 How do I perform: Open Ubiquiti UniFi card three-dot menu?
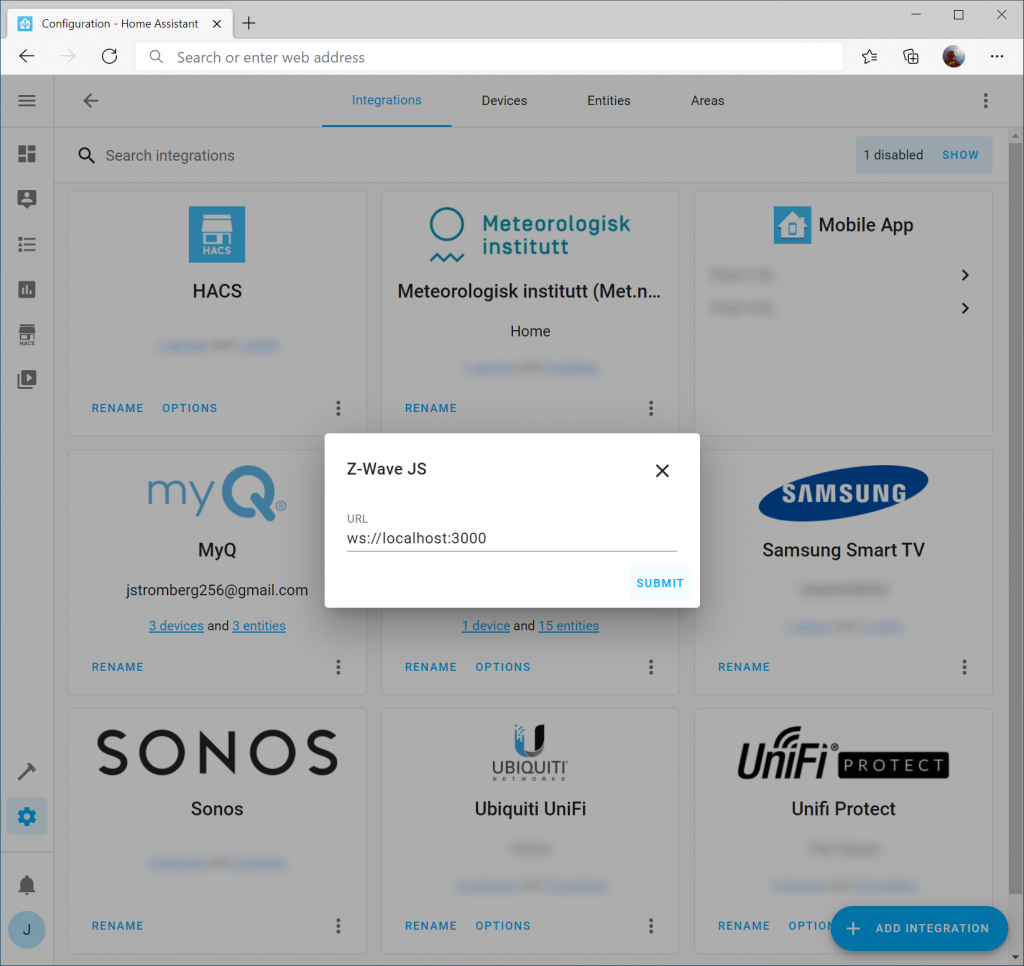[x=651, y=926]
